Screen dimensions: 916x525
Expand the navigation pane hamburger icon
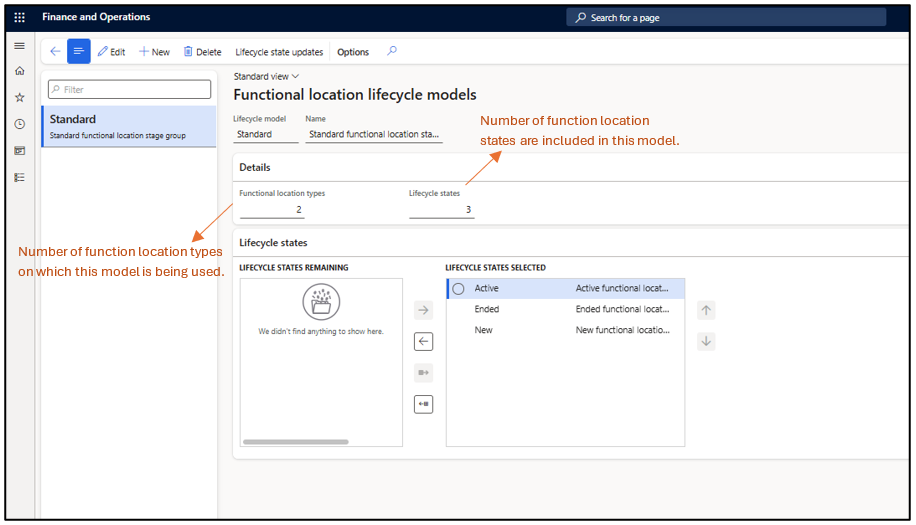pyautogui.click(x=19, y=46)
